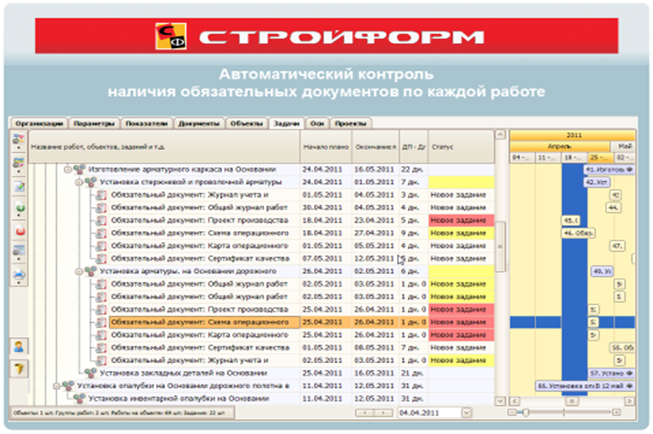This screenshot has height=434, width=653.
Task: Click the second left sidebar icon below the top one
Action: [19, 163]
